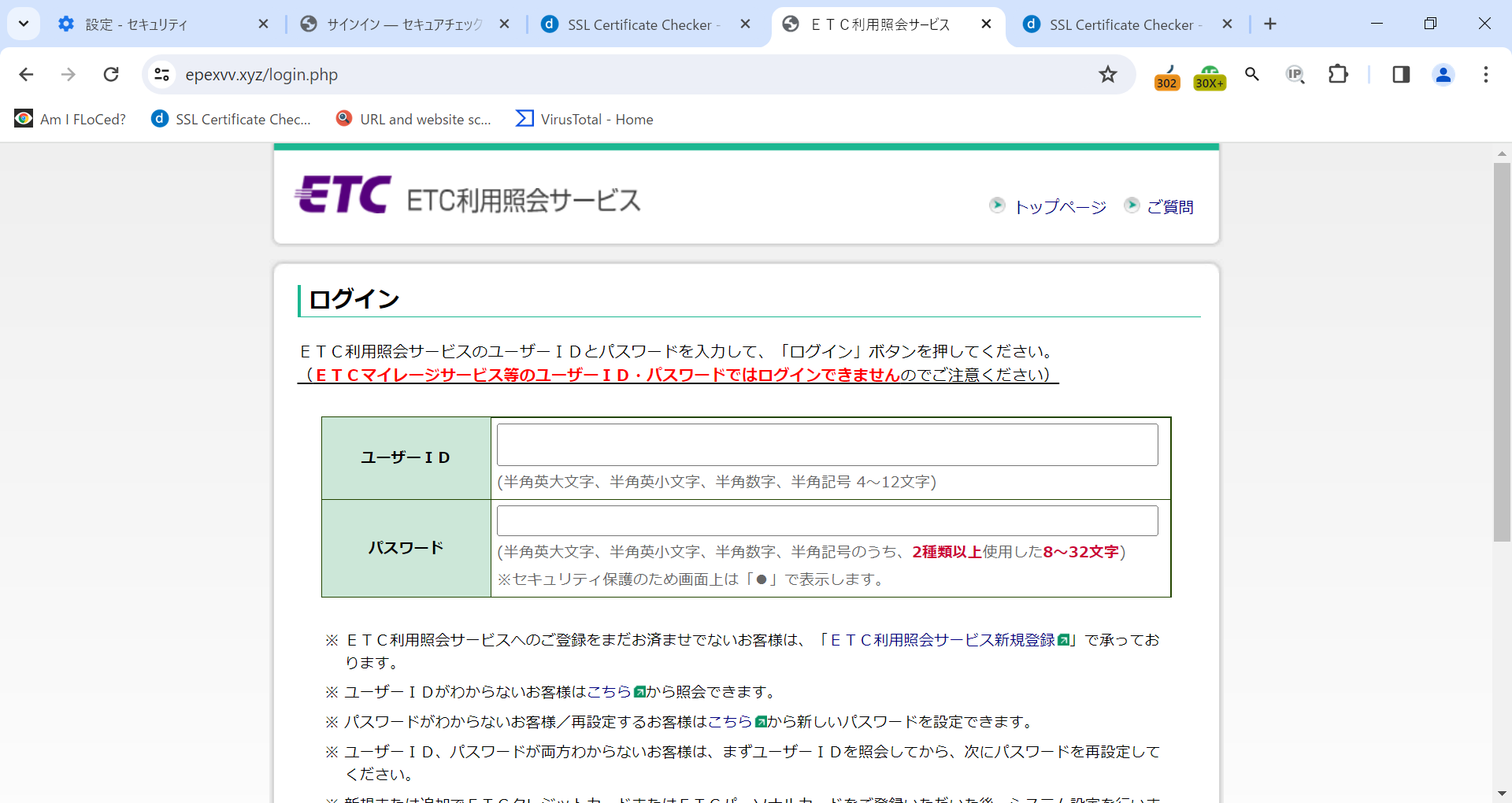Viewport: 1512px width, 803px height.
Task: Open the Chrome three-dot menu
Action: [1486, 74]
